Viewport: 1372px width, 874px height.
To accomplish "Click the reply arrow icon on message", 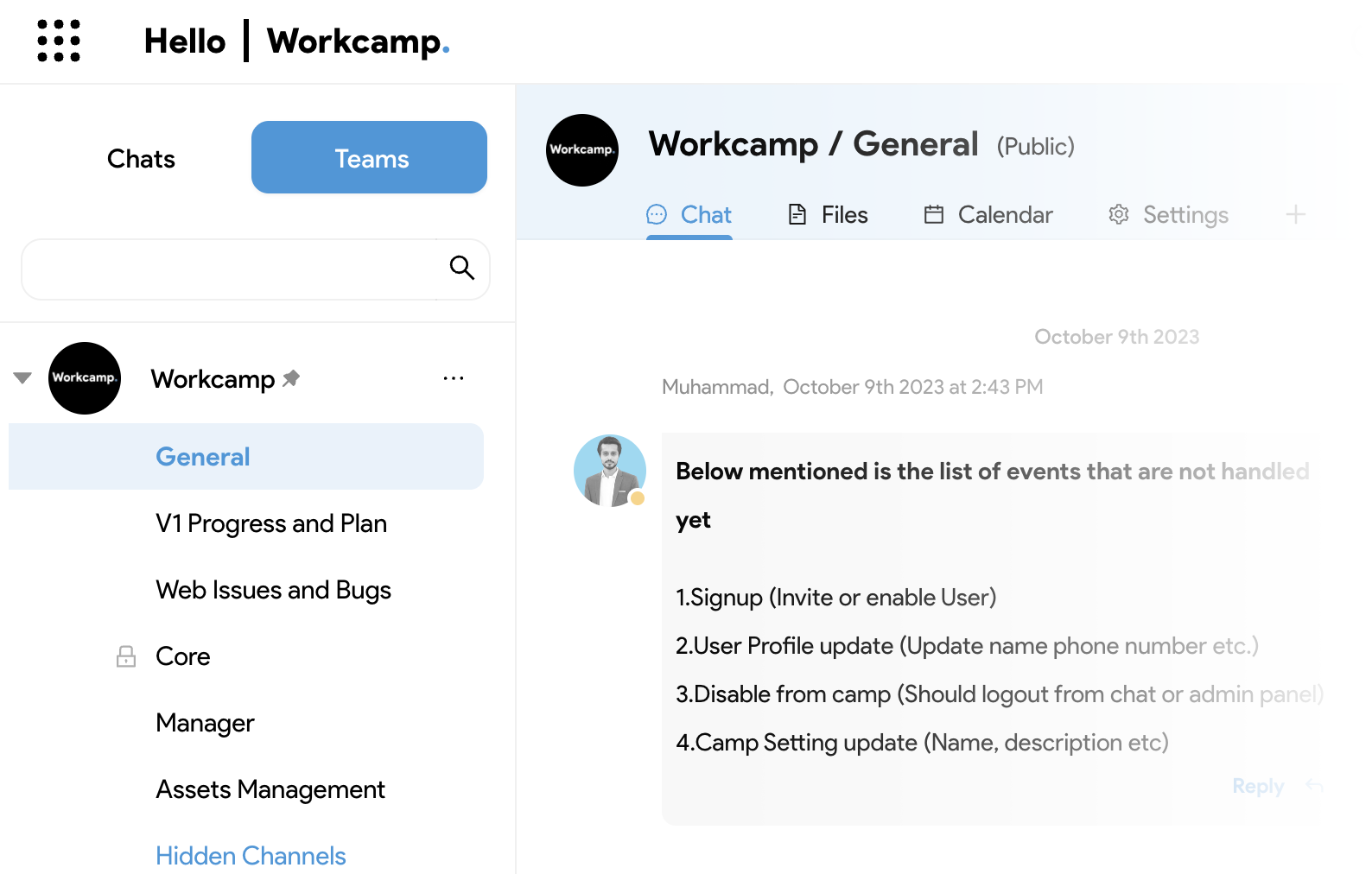I will pos(1314,785).
